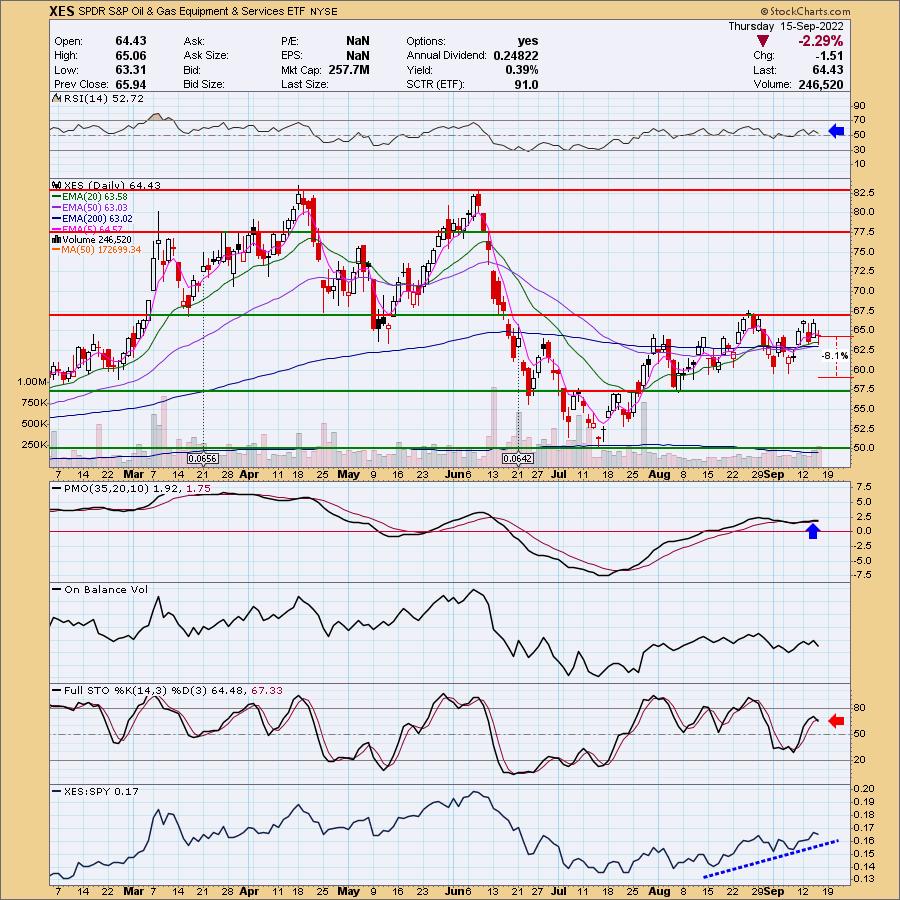Click the -8.1% drawdown annotation
This screenshot has height=900, width=900.
(x=834, y=356)
